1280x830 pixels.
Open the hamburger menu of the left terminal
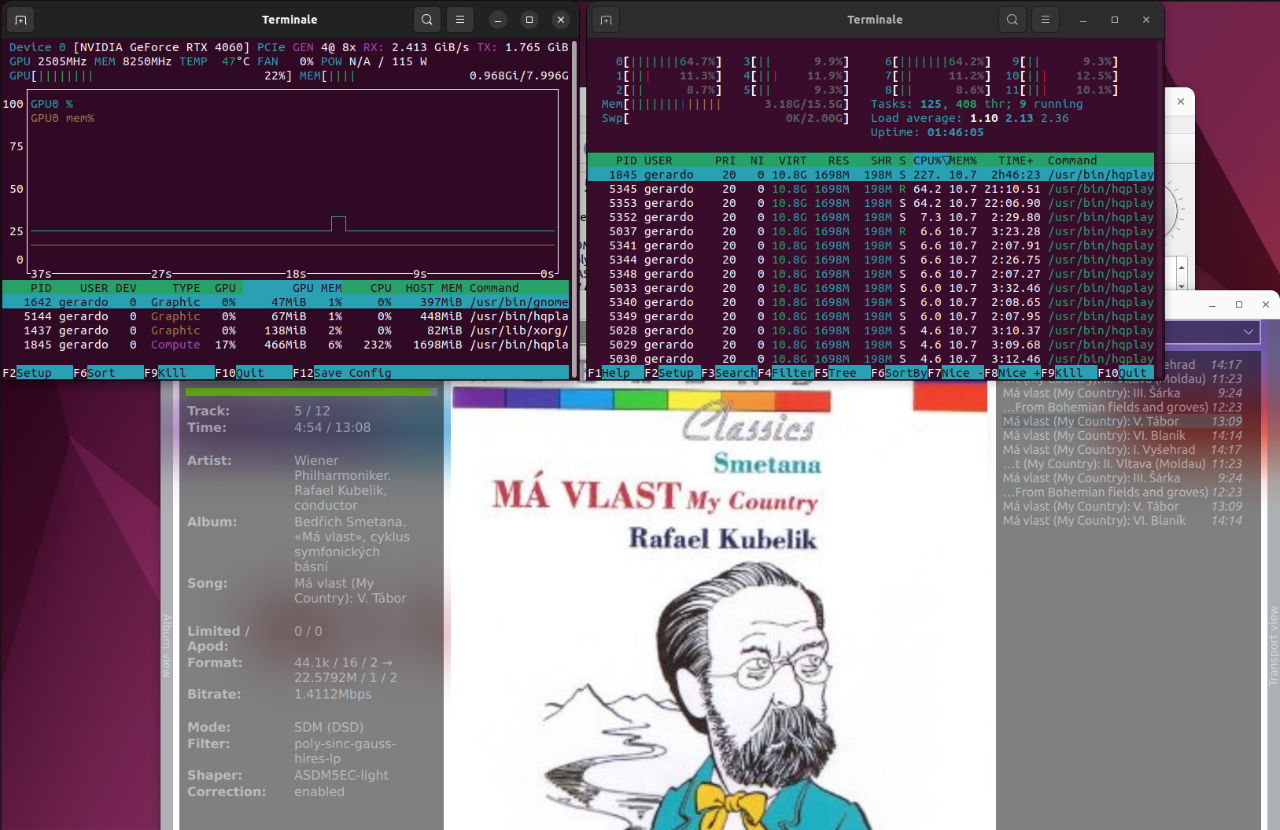click(x=459, y=19)
